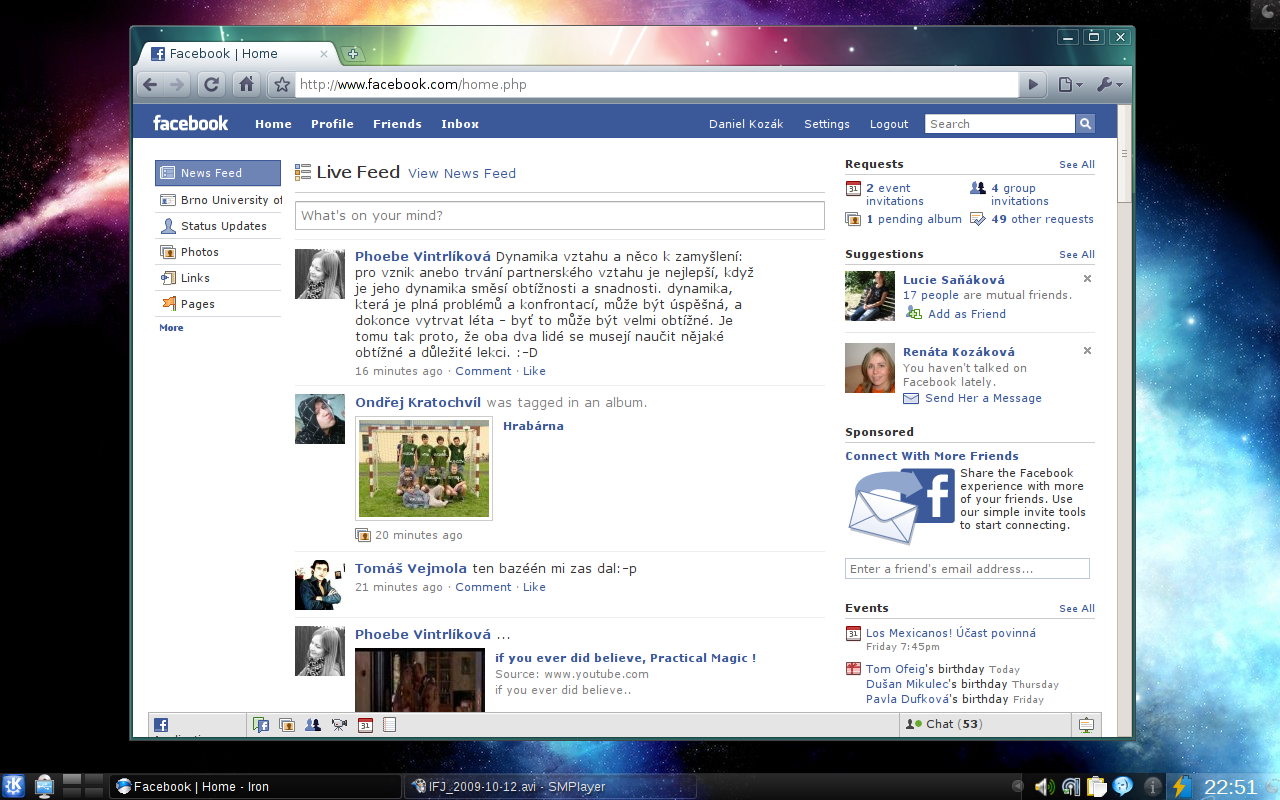Click the search magnifier button on Facebook
The height and width of the screenshot is (800, 1280).
(1085, 124)
